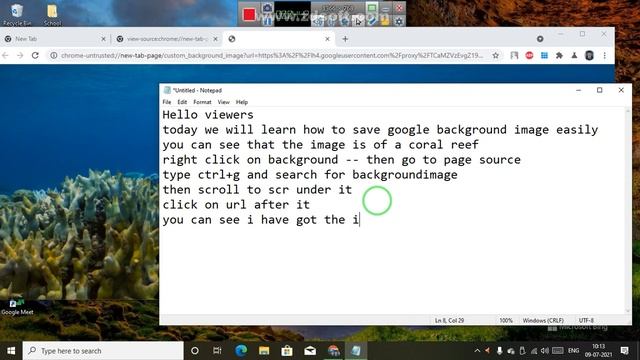
Task: Open Chrome tab search dropdown arrow
Action: tap(540, 39)
